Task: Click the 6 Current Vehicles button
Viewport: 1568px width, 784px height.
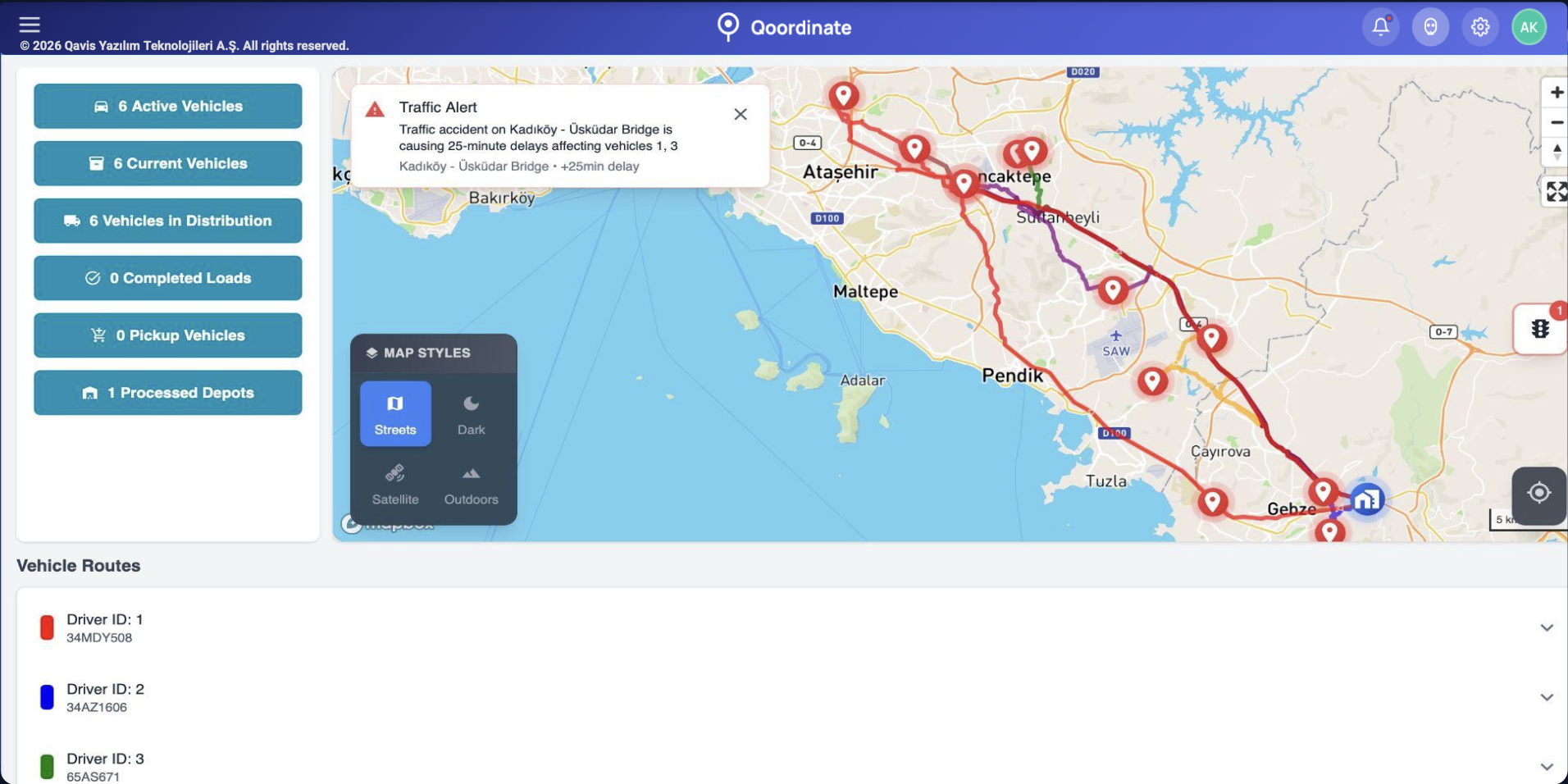Action: (x=168, y=163)
